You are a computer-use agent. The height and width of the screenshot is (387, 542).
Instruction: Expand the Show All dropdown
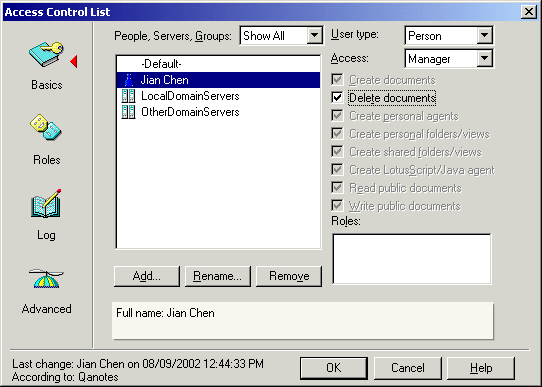tap(314, 35)
